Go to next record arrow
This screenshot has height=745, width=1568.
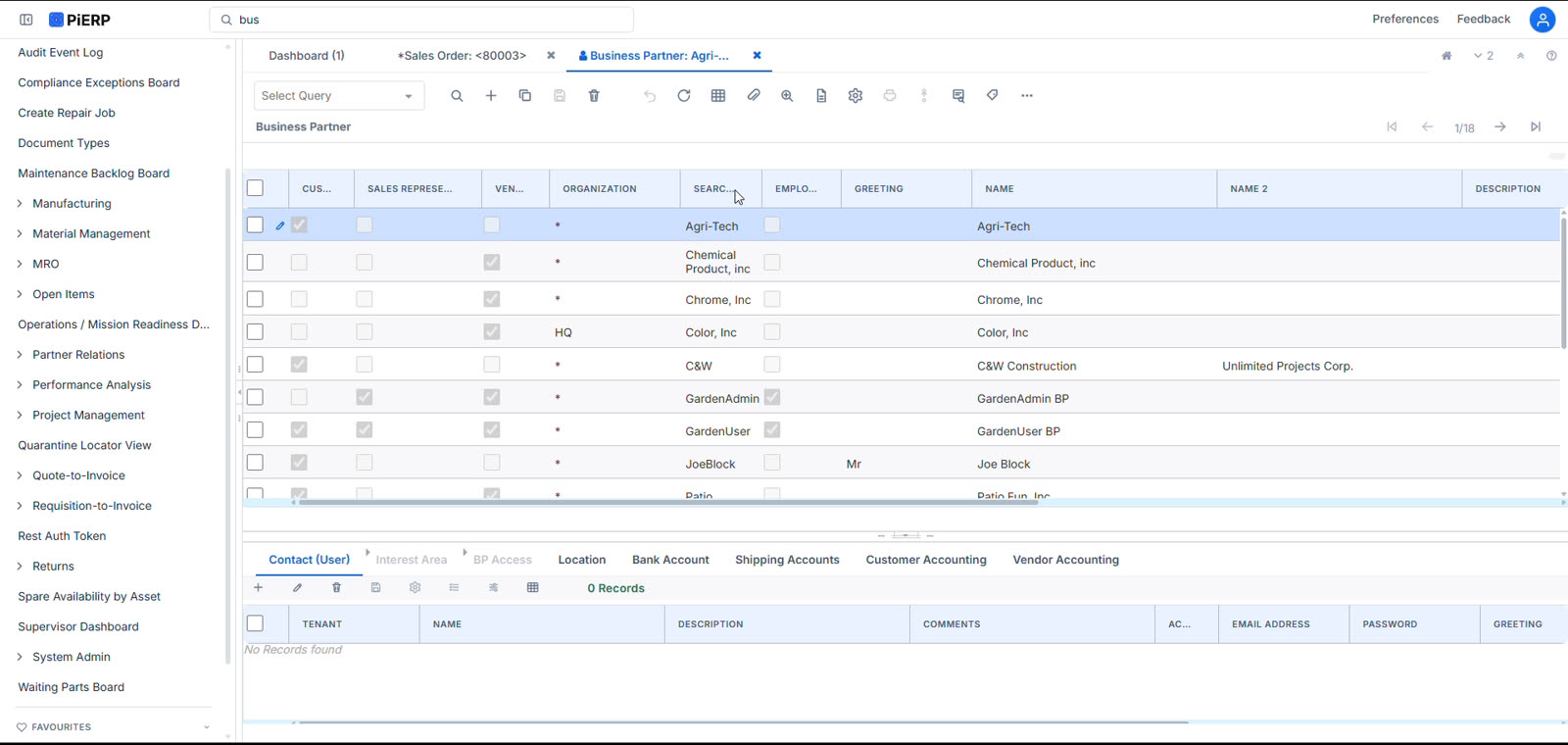tap(1500, 127)
